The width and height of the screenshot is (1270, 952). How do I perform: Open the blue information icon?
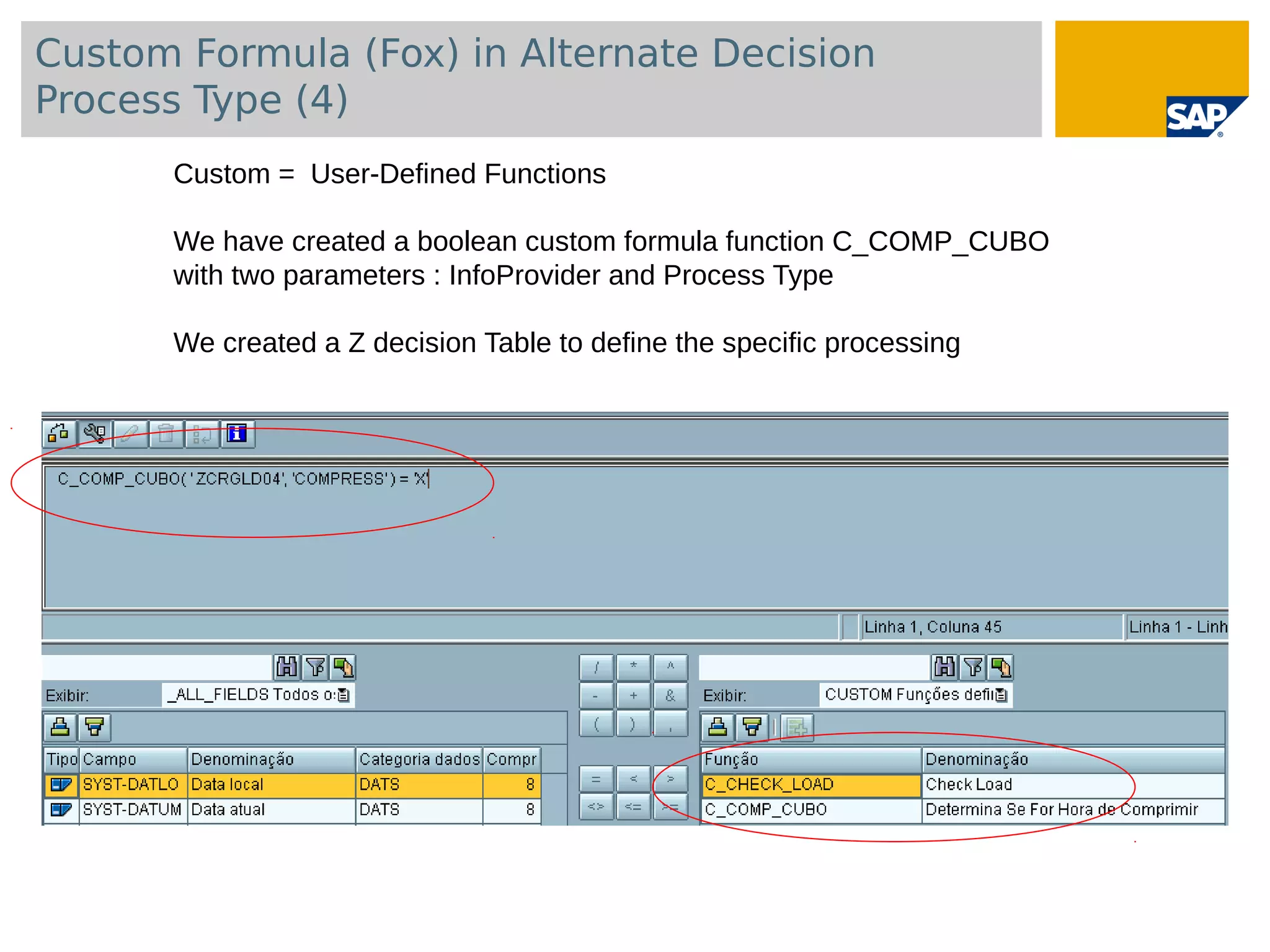coord(238,433)
